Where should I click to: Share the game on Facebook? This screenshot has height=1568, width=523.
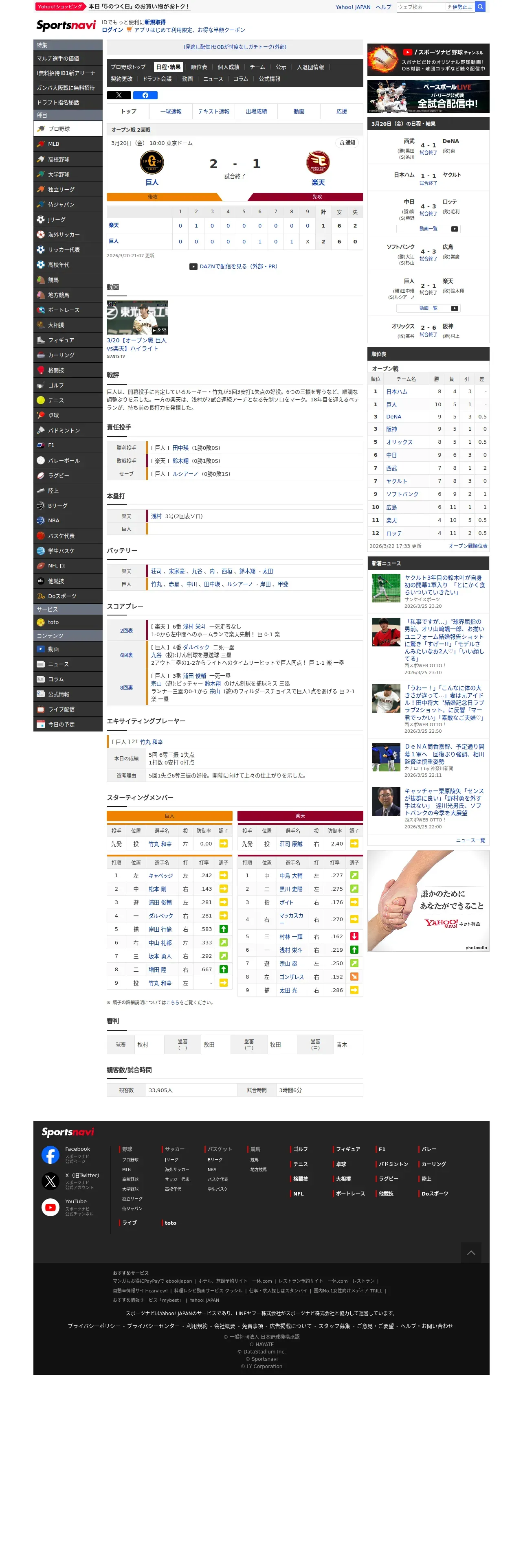[145, 95]
